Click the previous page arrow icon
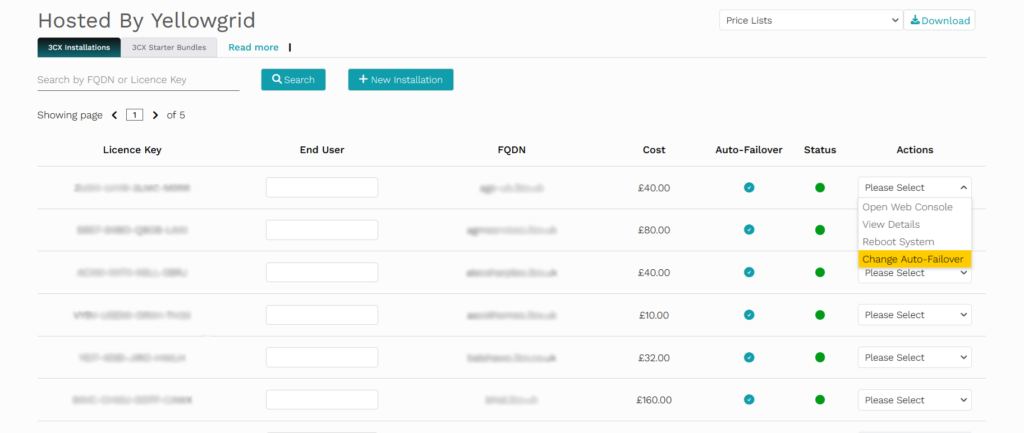The height and width of the screenshot is (433, 1024). [115, 115]
